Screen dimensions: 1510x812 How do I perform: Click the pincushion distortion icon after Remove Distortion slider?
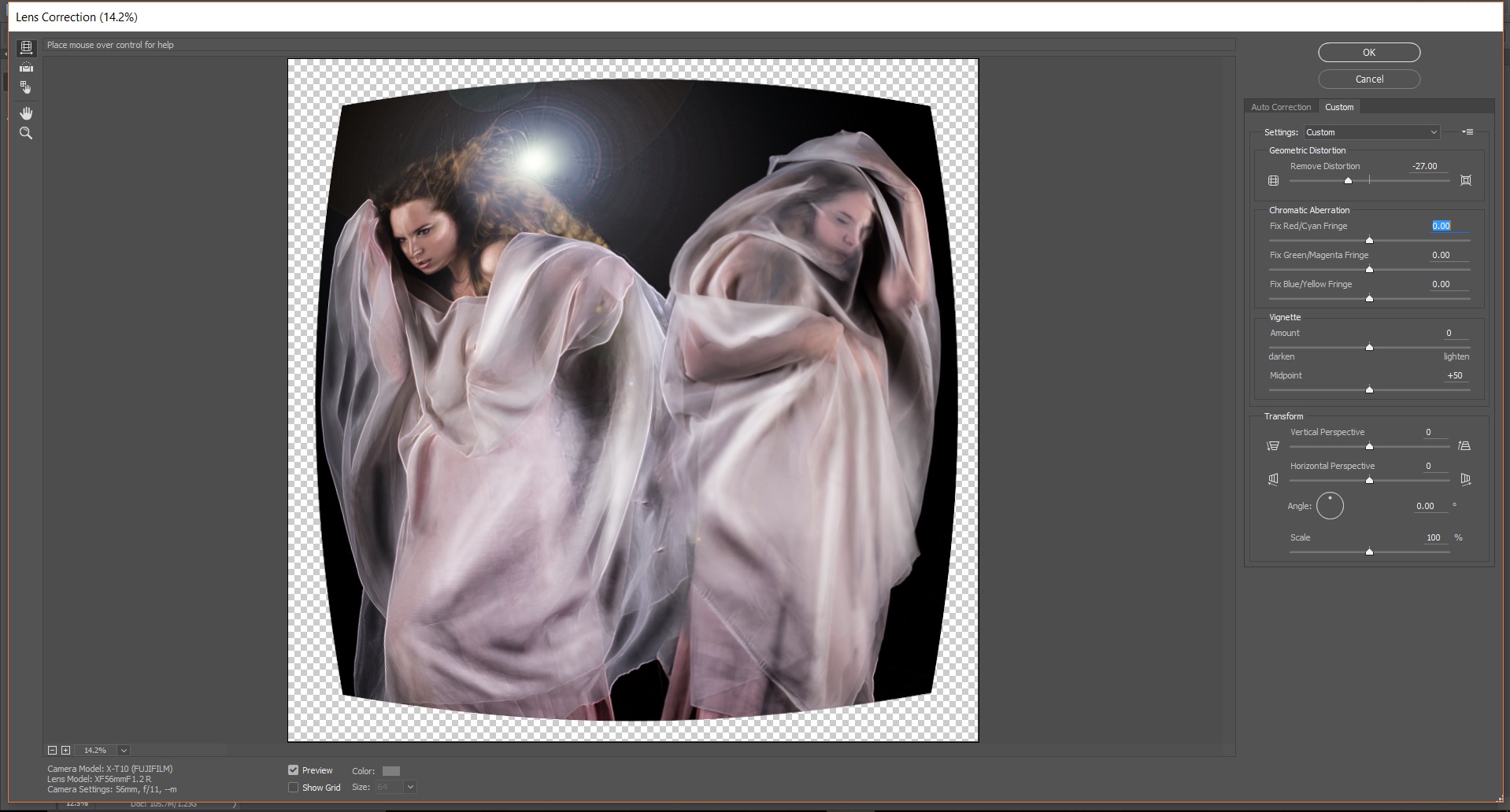pyautogui.click(x=1466, y=180)
